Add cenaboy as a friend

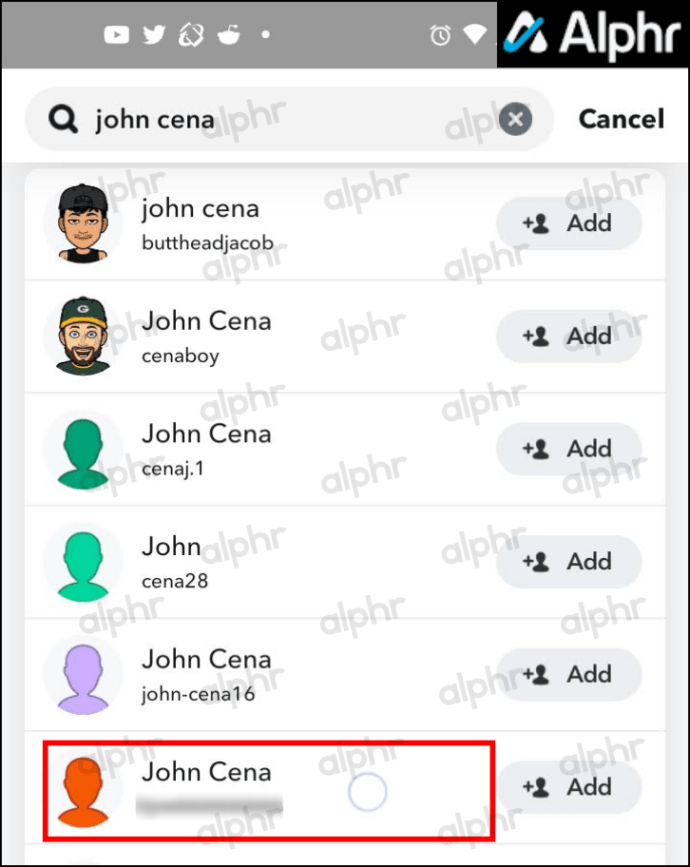point(569,336)
